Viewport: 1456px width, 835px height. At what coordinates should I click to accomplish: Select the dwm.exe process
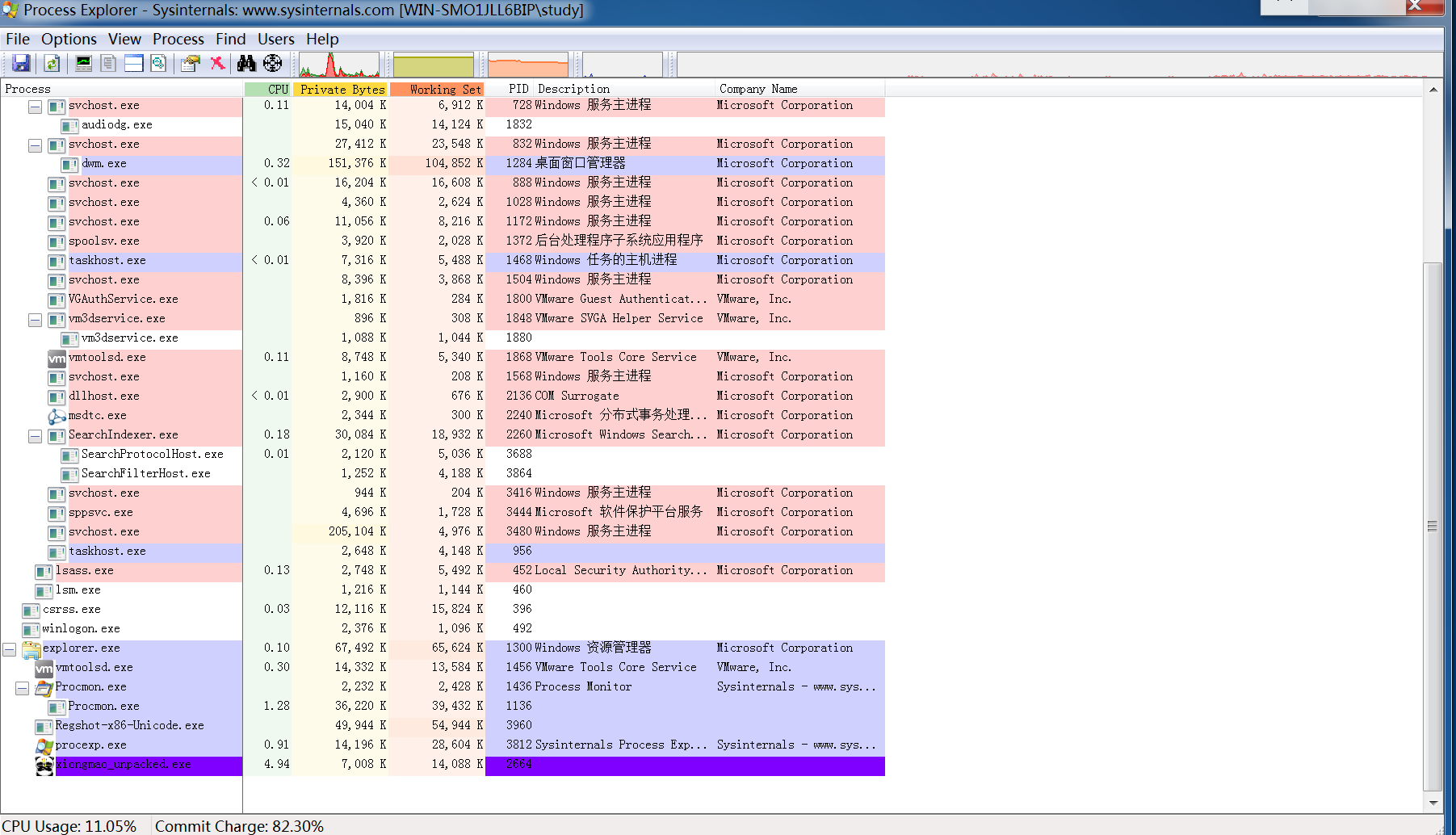click(104, 163)
